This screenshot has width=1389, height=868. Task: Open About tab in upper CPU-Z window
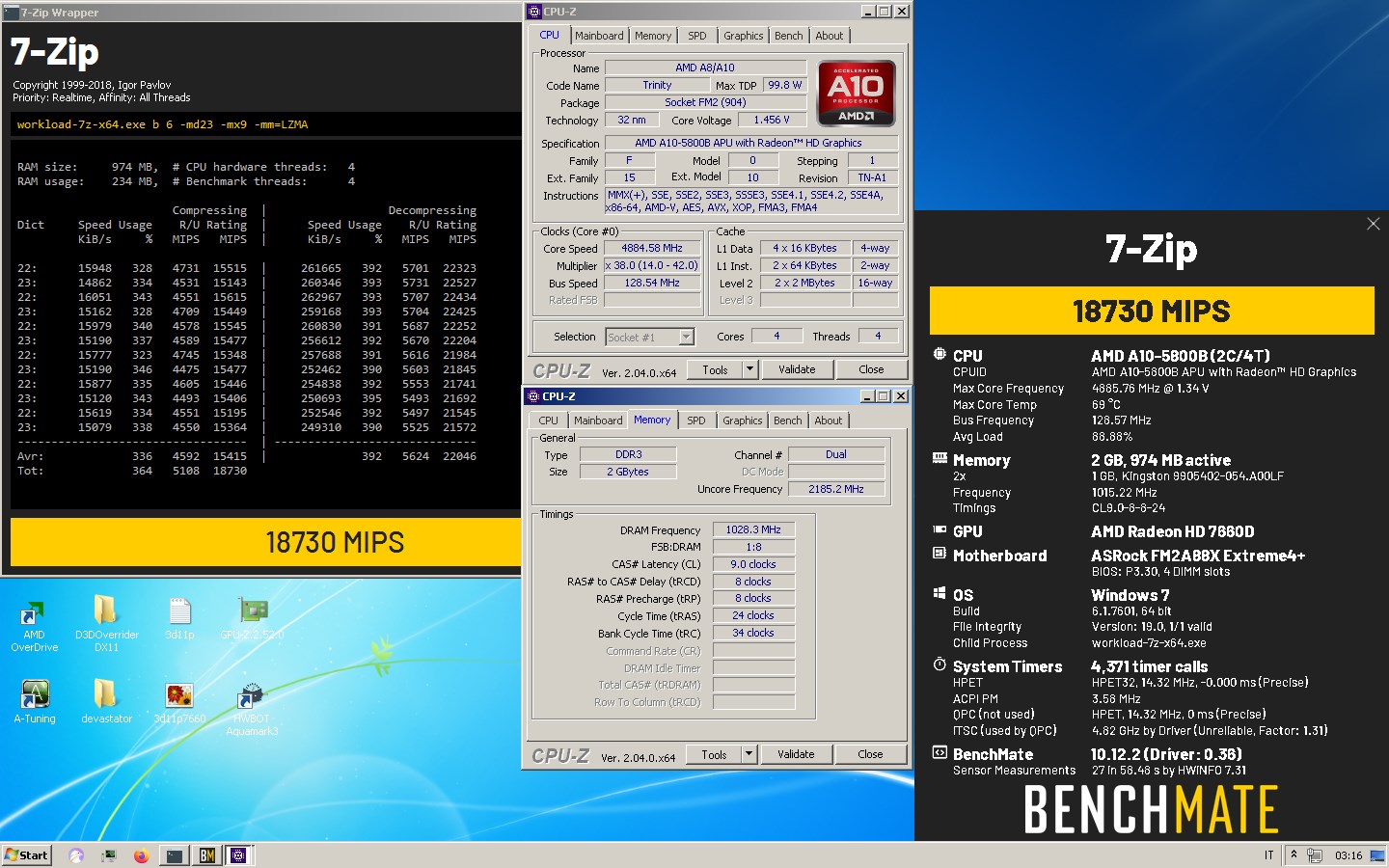point(830,36)
